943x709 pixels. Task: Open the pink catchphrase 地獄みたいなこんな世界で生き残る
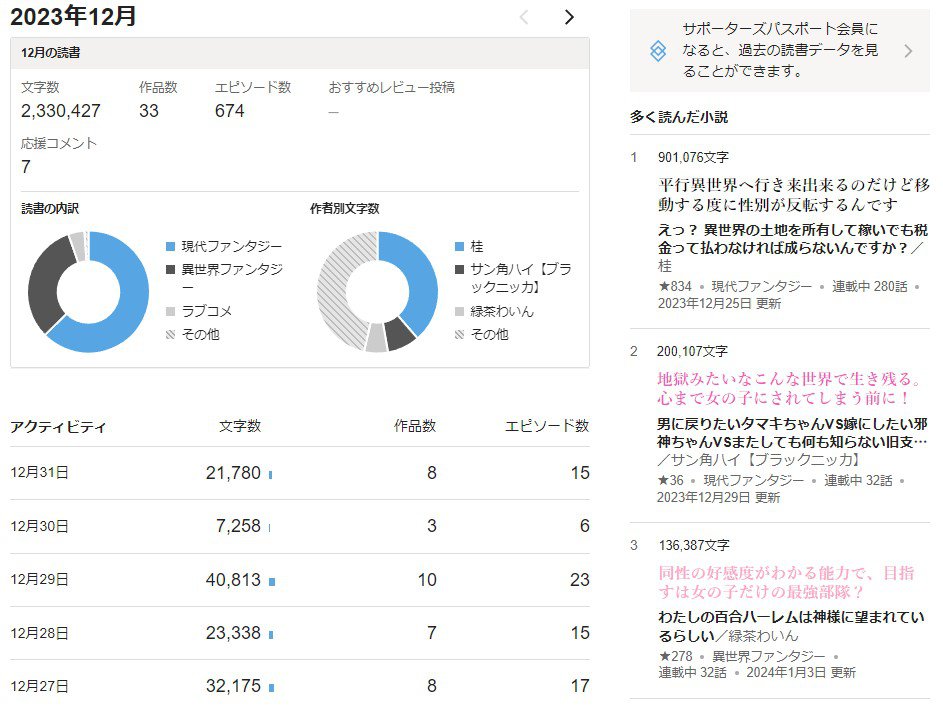click(790, 389)
